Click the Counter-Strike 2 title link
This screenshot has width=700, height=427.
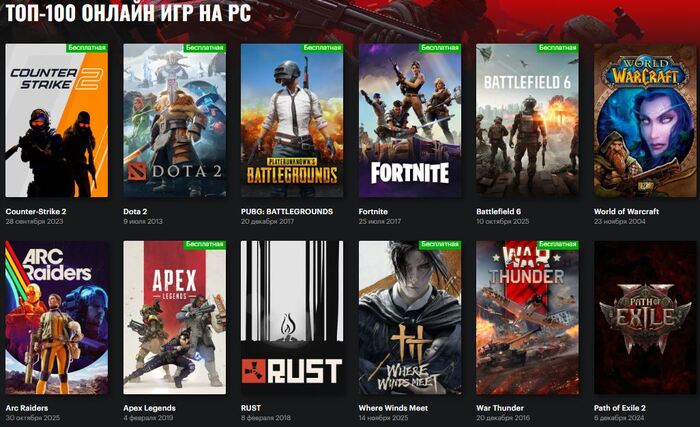coord(36,212)
